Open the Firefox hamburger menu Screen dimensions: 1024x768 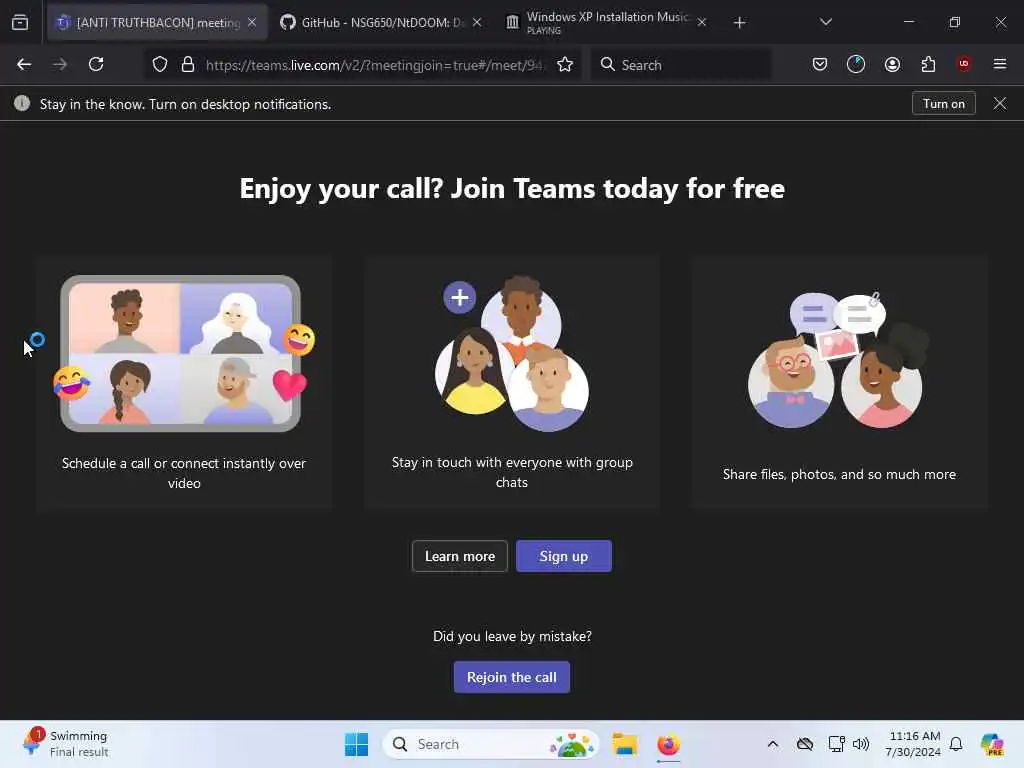coord(999,64)
